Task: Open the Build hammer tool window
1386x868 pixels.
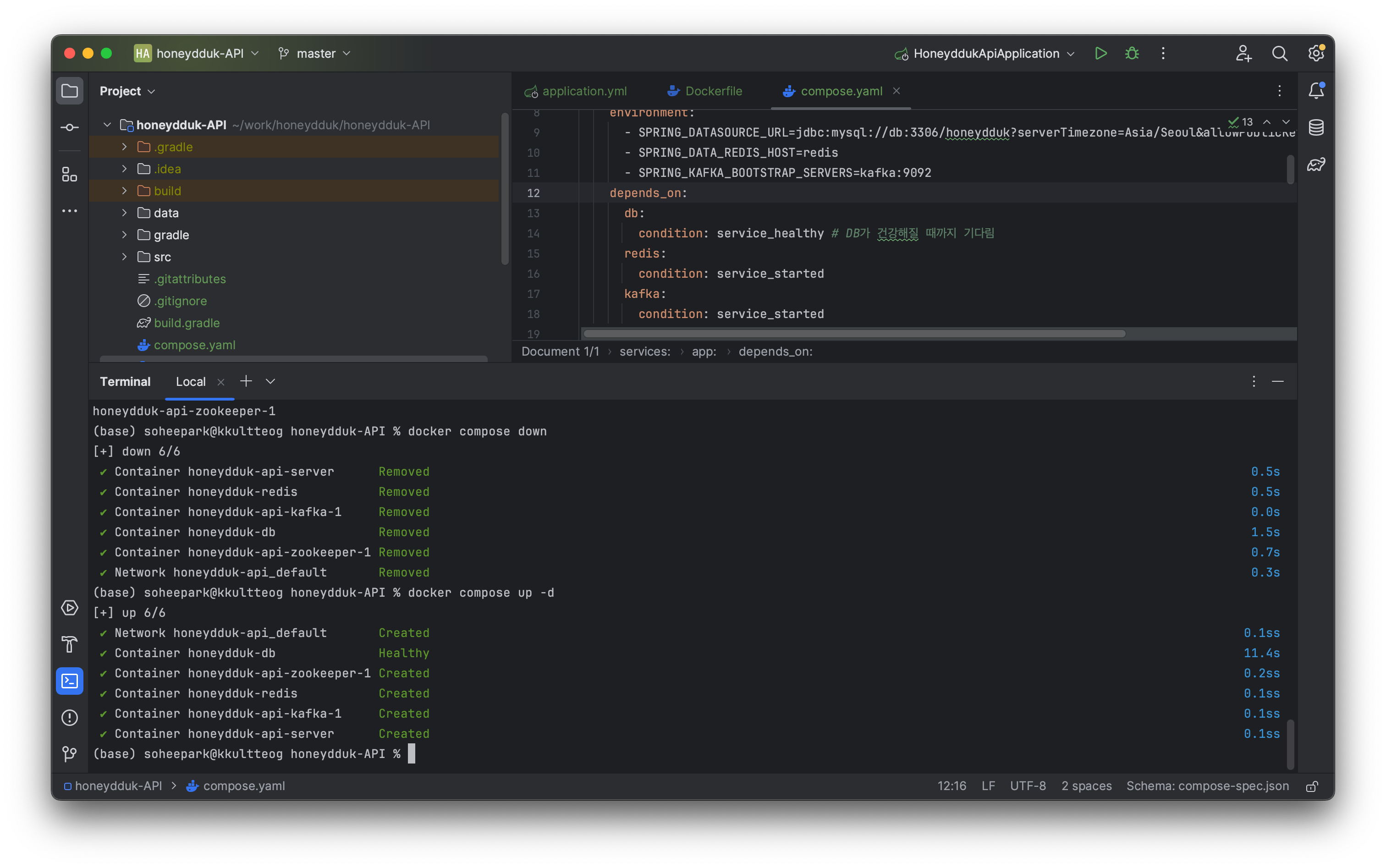Action: (x=70, y=644)
